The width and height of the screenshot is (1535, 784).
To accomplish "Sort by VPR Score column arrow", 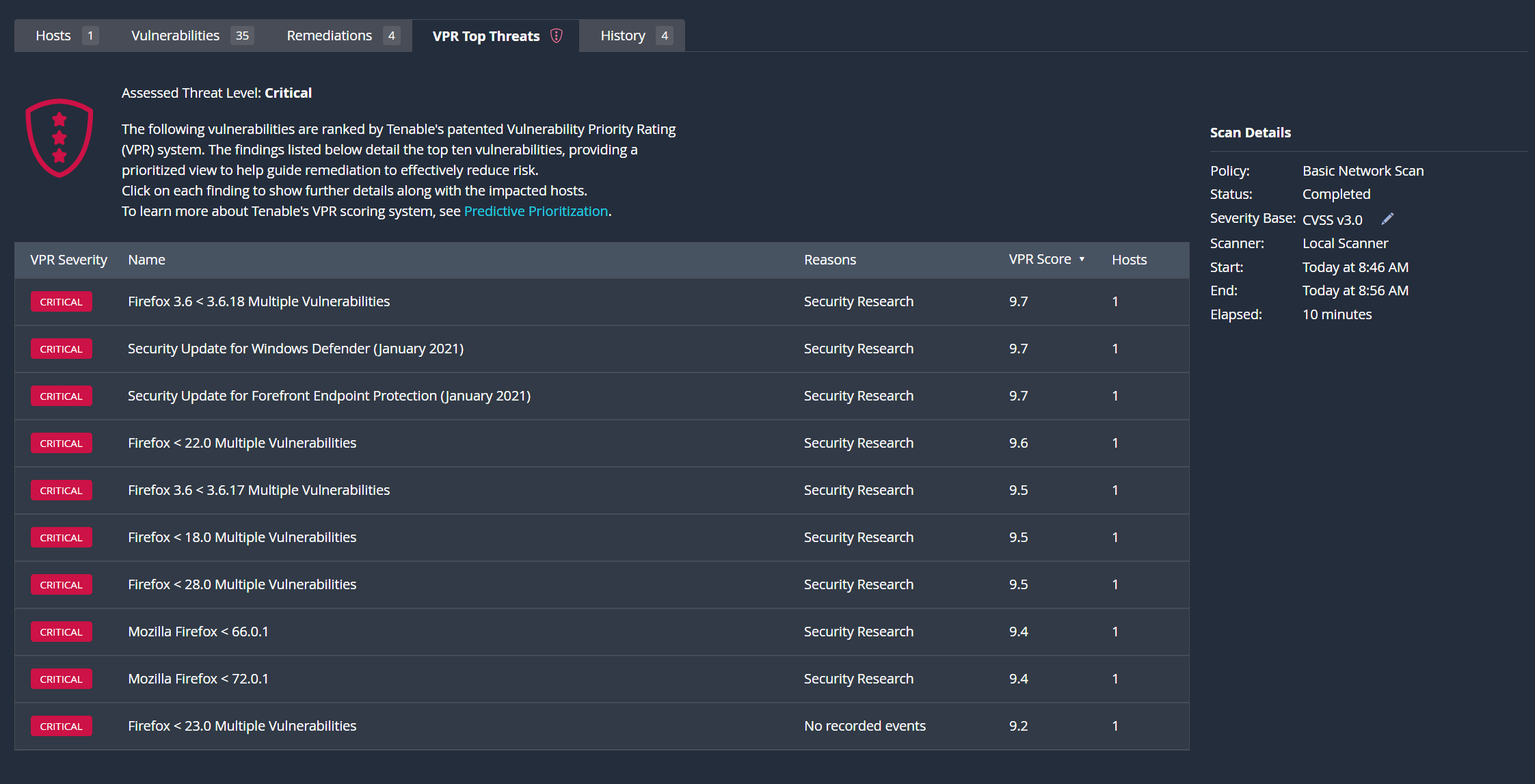I will click(1082, 260).
